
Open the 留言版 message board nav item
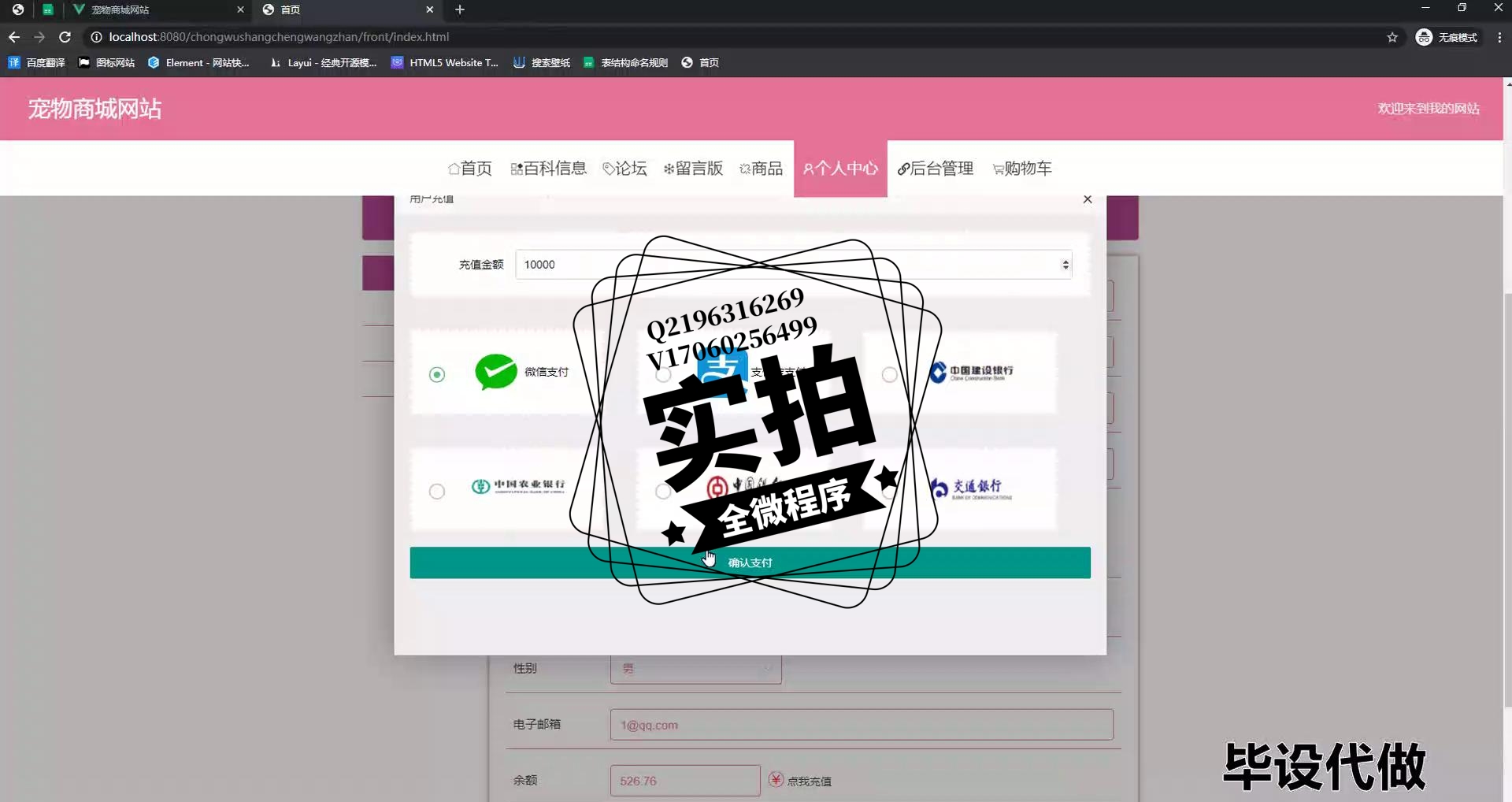[x=693, y=168]
